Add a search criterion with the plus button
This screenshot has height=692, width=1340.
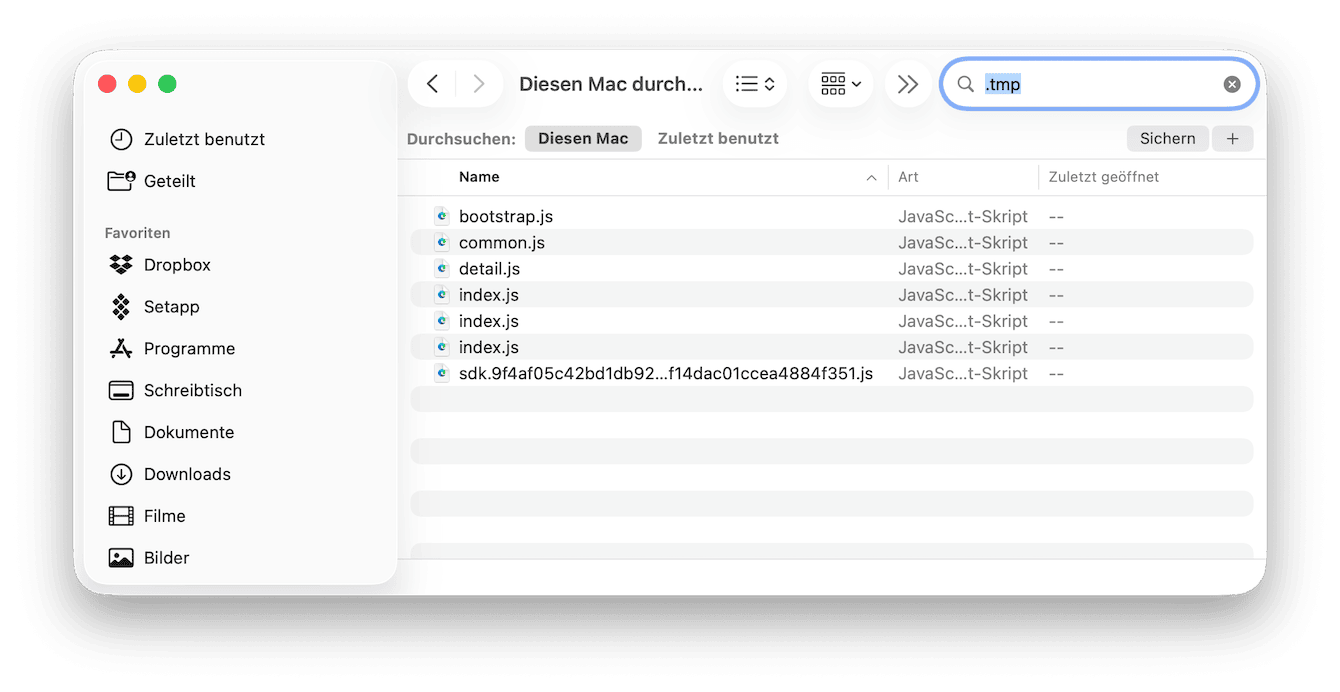(x=1233, y=138)
